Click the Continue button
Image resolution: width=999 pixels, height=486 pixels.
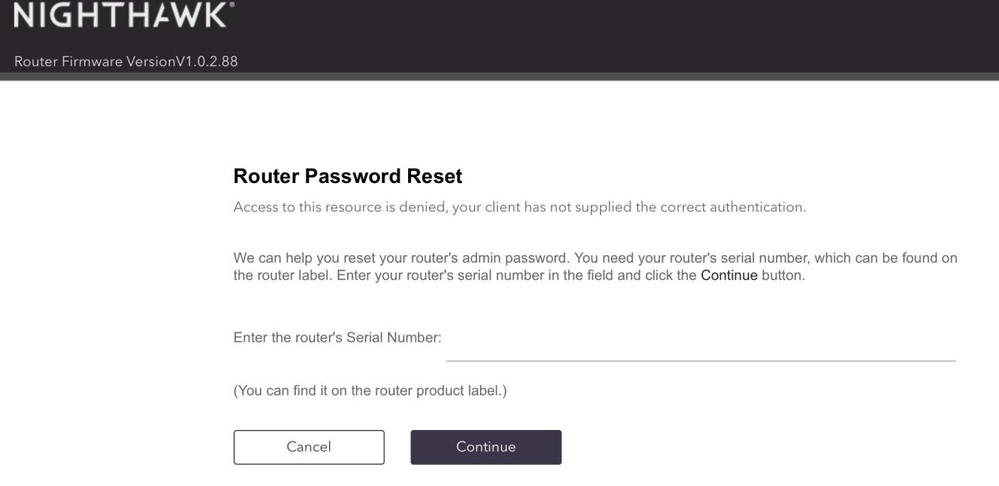pos(486,447)
